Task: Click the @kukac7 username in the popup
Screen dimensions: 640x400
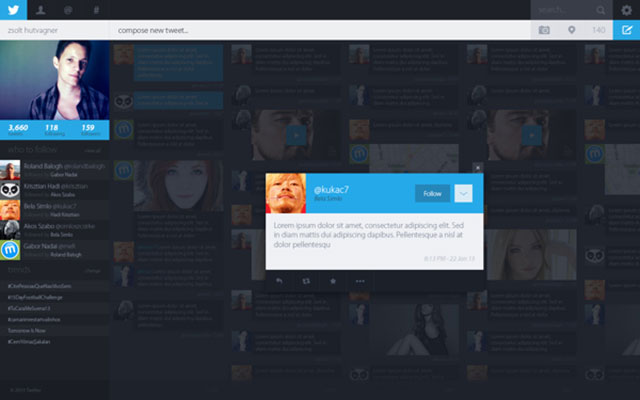Action: (331, 189)
